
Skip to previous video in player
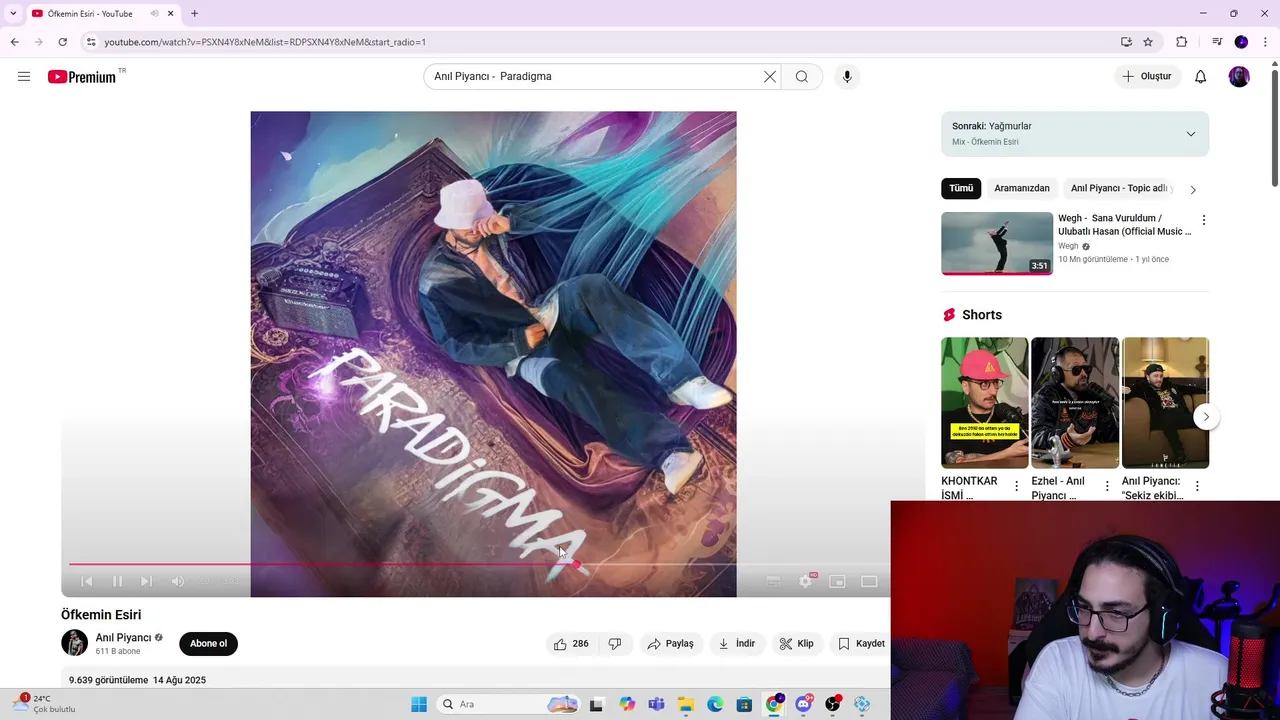click(x=87, y=581)
